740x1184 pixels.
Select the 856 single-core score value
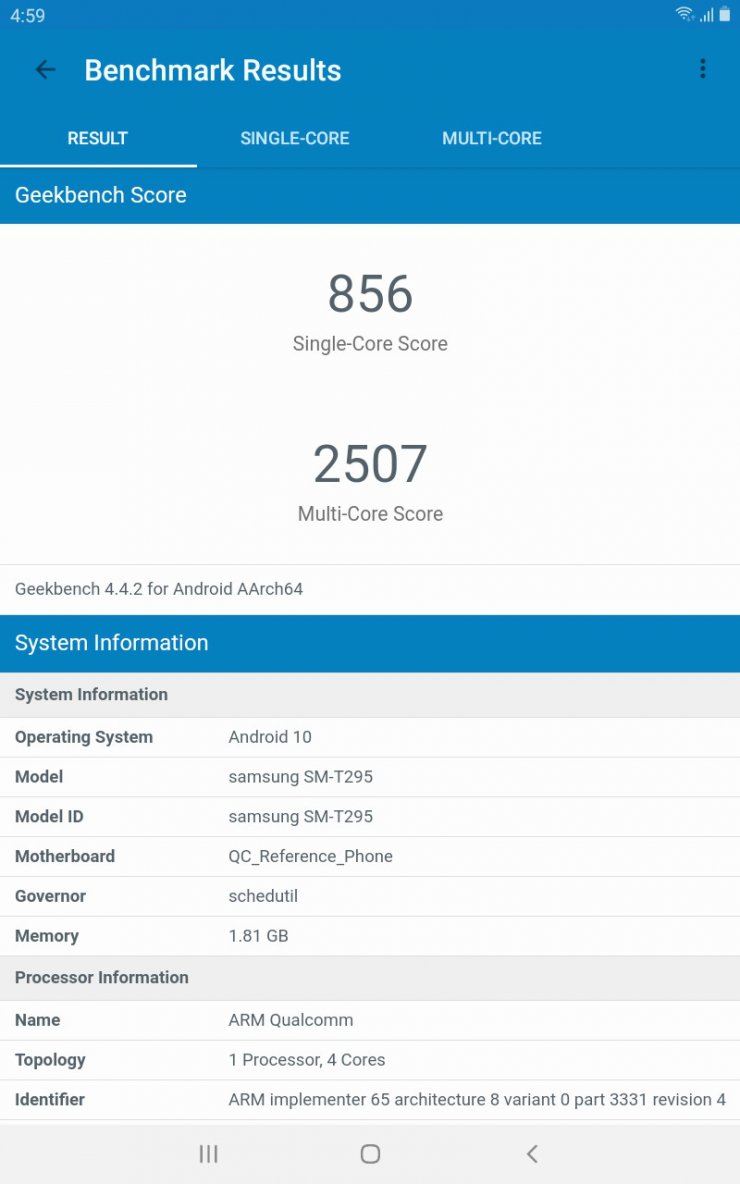coord(370,293)
